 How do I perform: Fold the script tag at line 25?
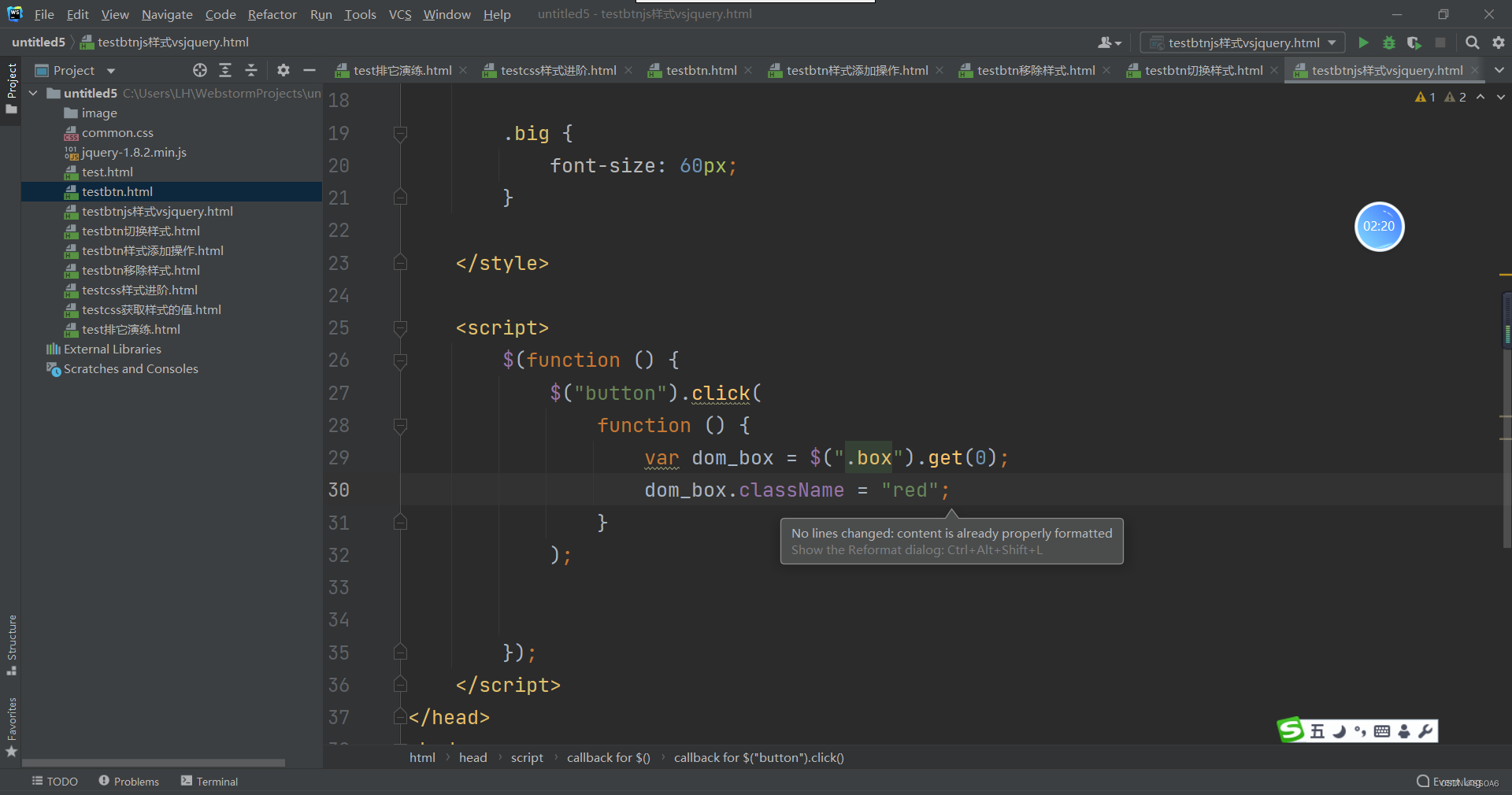(400, 328)
